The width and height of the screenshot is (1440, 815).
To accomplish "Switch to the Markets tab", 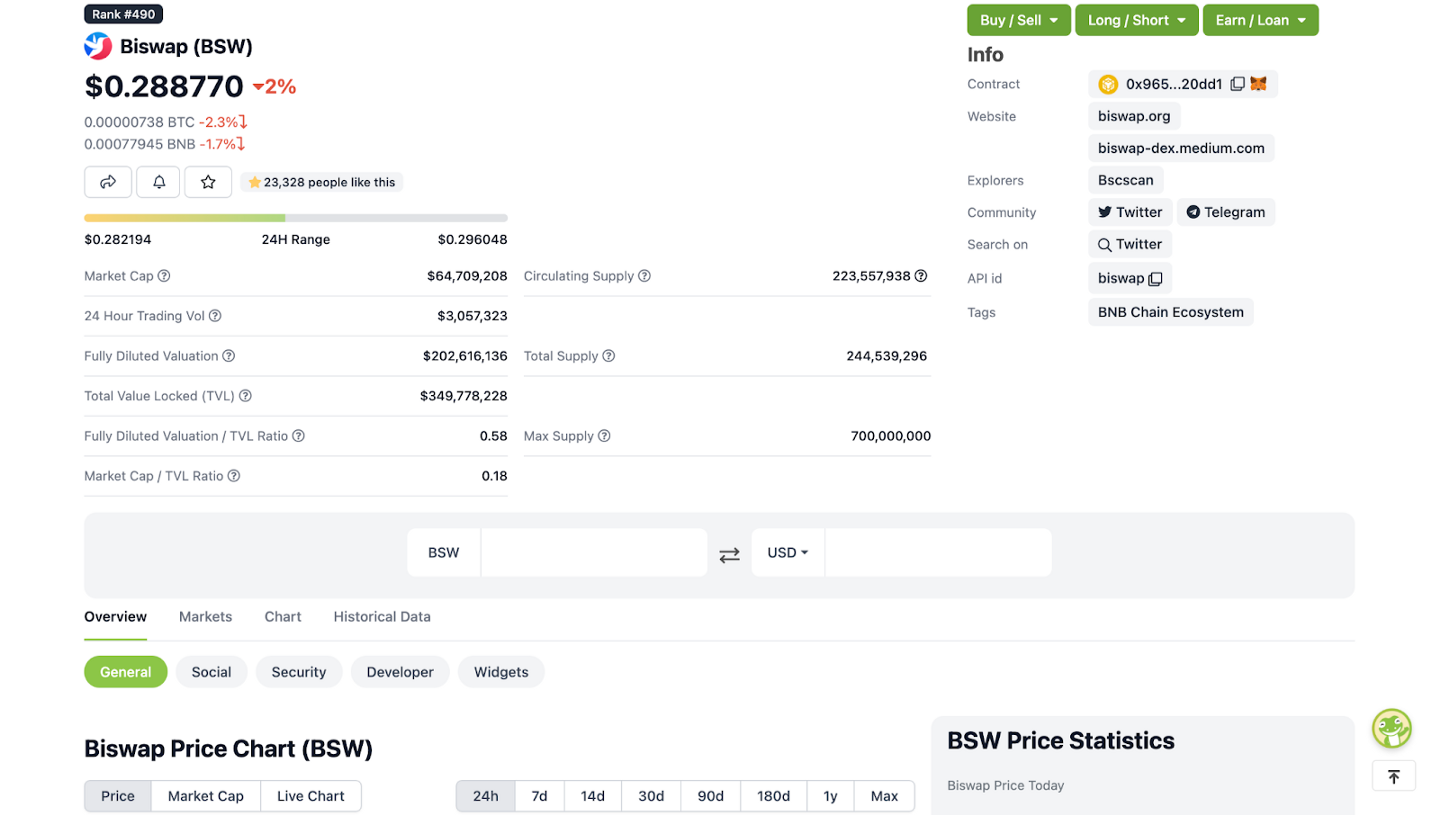I will (x=205, y=617).
